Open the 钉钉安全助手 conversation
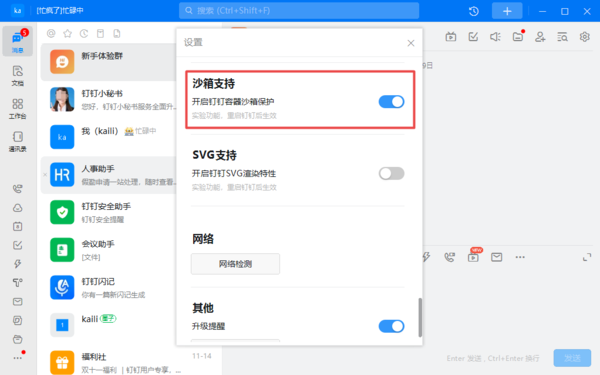 (x=109, y=212)
